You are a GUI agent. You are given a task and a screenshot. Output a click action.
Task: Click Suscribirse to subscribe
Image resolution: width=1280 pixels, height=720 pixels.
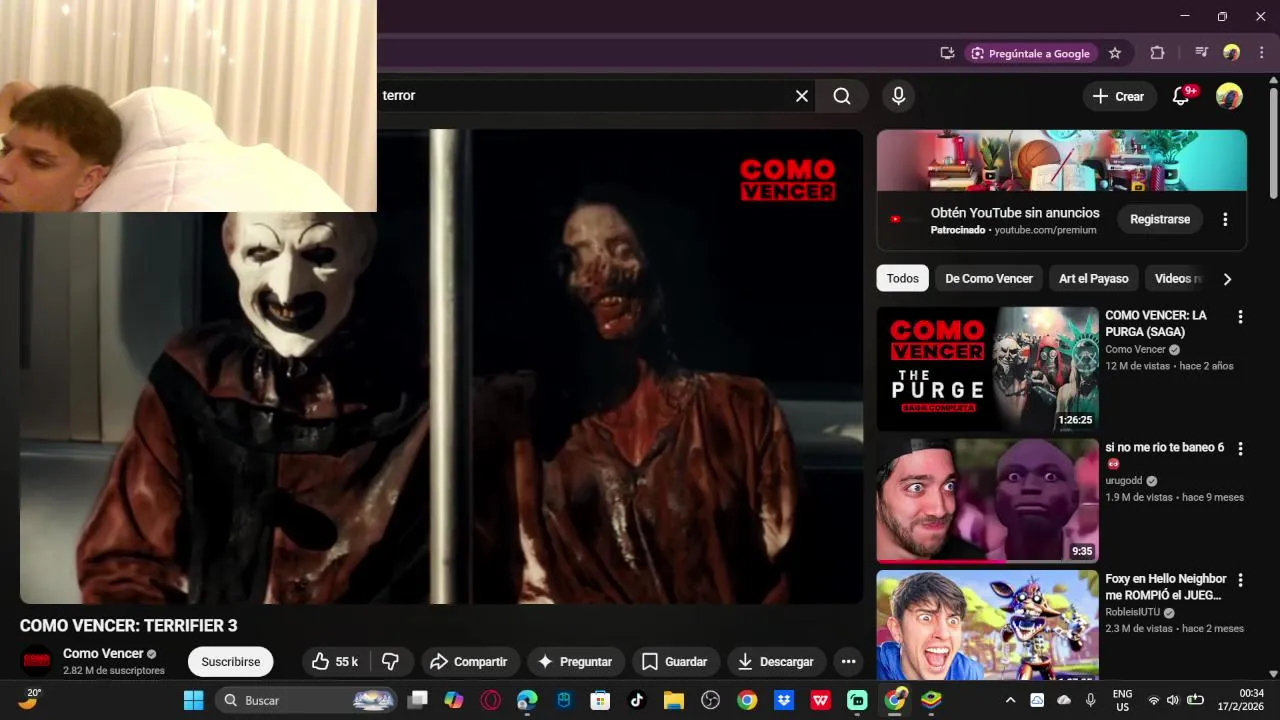[x=230, y=662]
